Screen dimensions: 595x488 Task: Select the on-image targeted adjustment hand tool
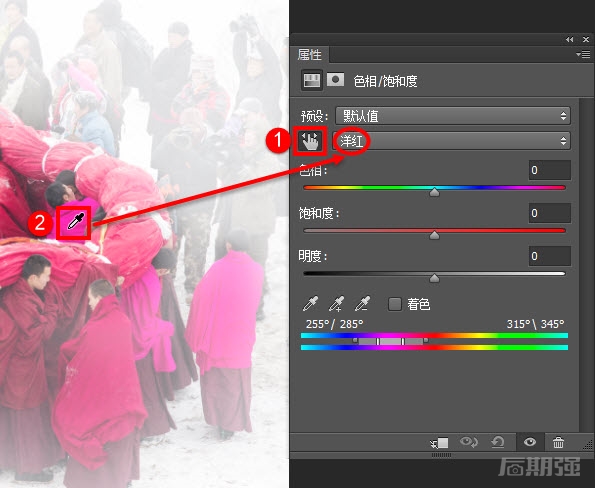coord(310,142)
